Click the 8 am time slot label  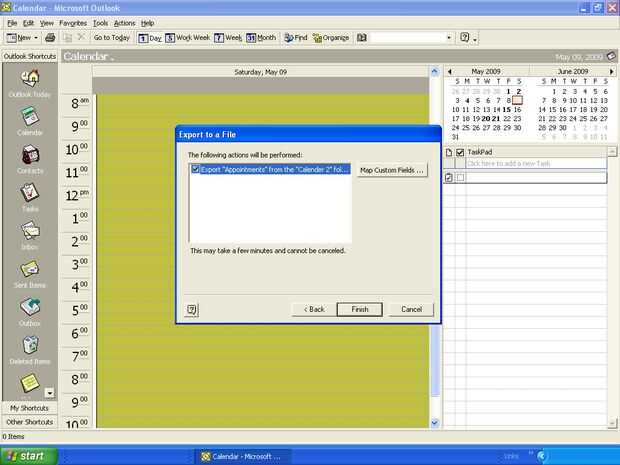click(x=79, y=104)
